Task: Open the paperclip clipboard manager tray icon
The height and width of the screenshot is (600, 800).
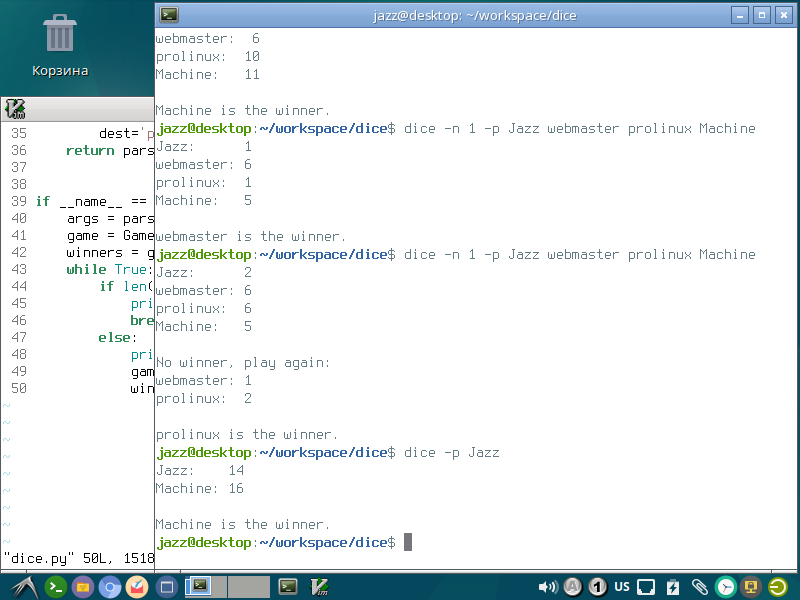Action: pyautogui.click(x=699, y=587)
